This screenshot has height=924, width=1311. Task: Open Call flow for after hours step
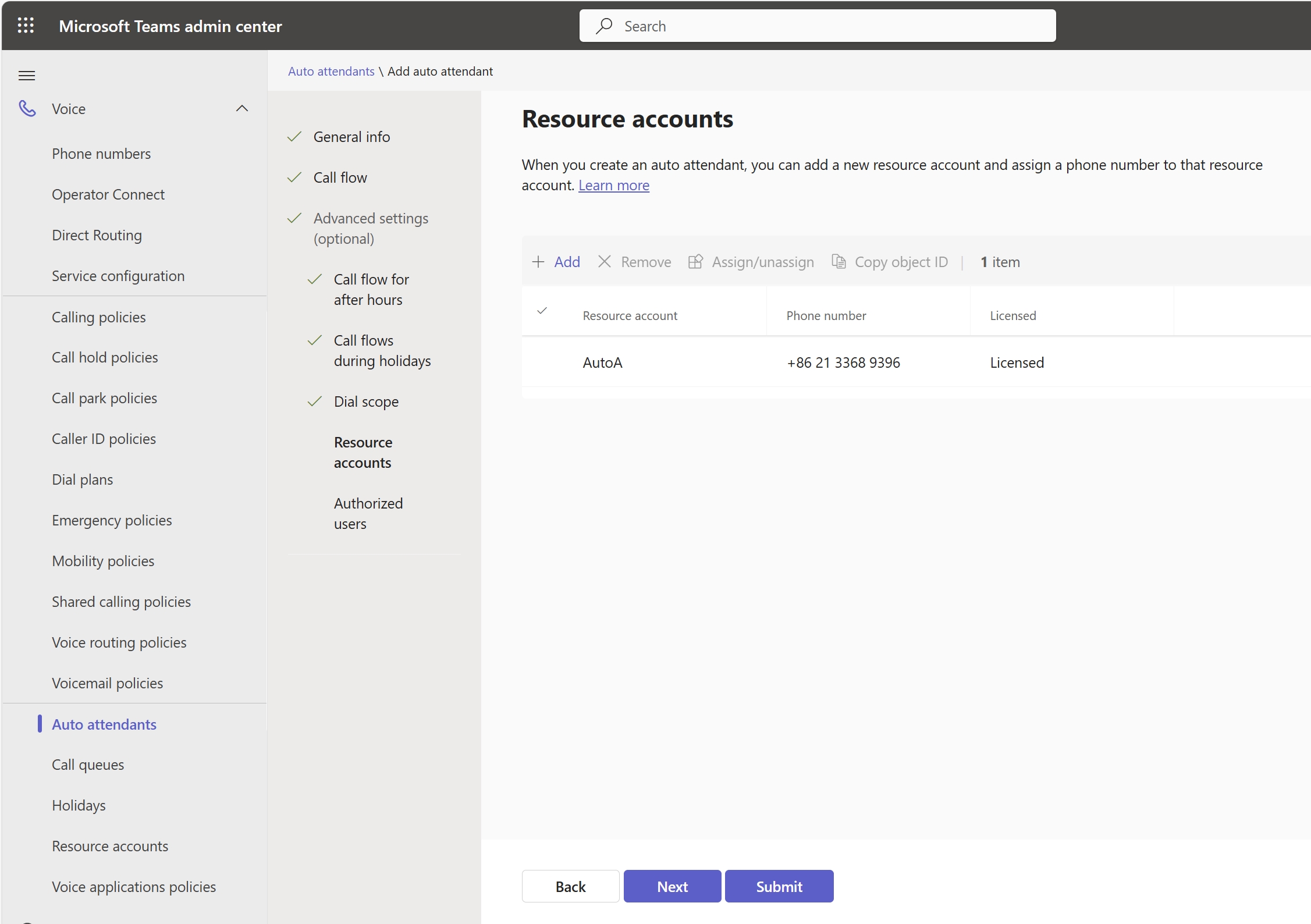(371, 289)
